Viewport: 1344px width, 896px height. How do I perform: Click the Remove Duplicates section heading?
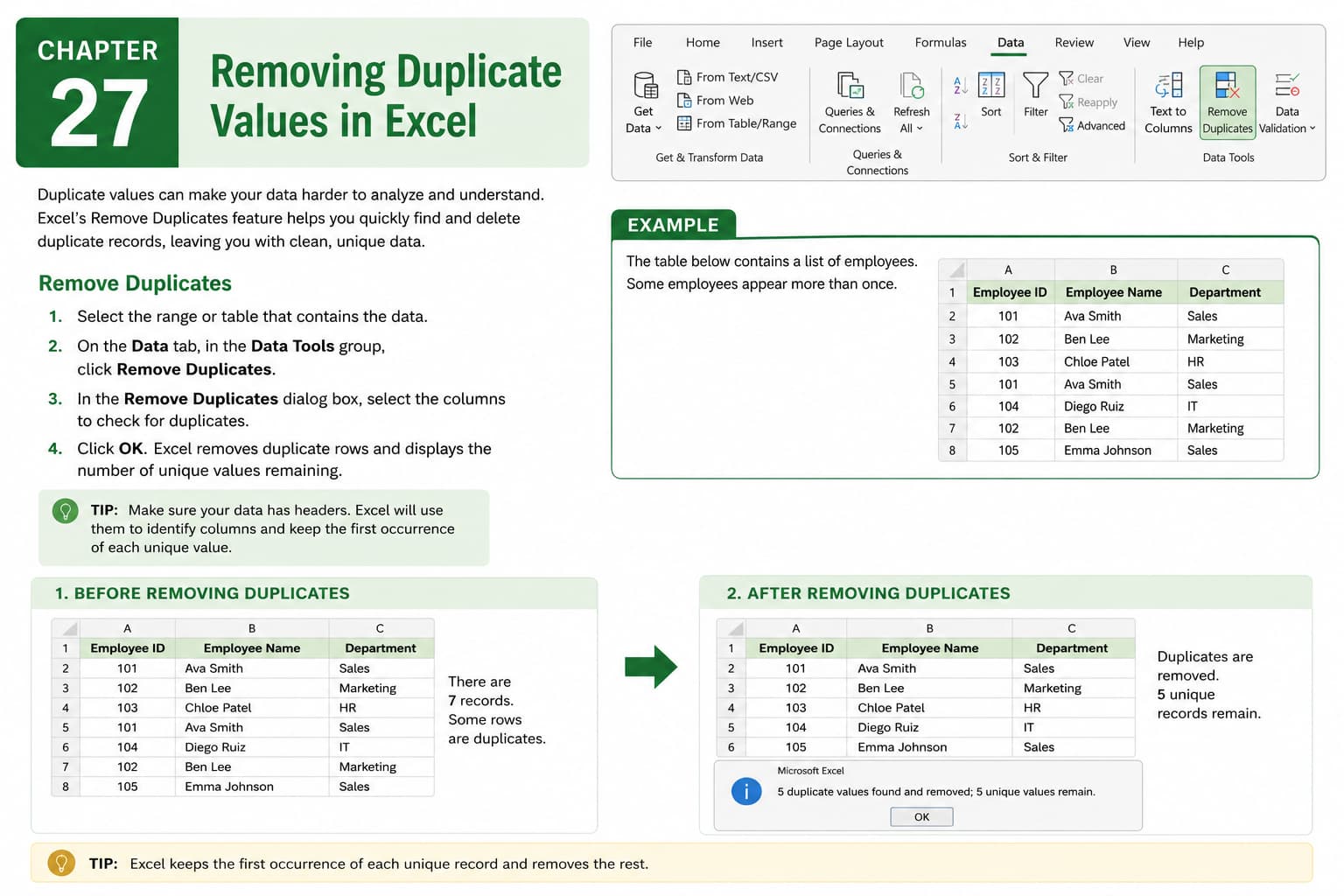[135, 283]
